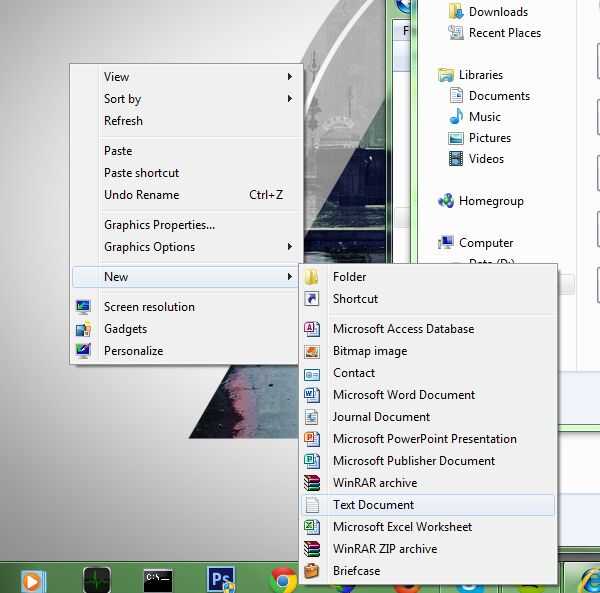This screenshot has height=593, width=600.
Task: Choose Refresh from the context menu
Action: point(185,121)
